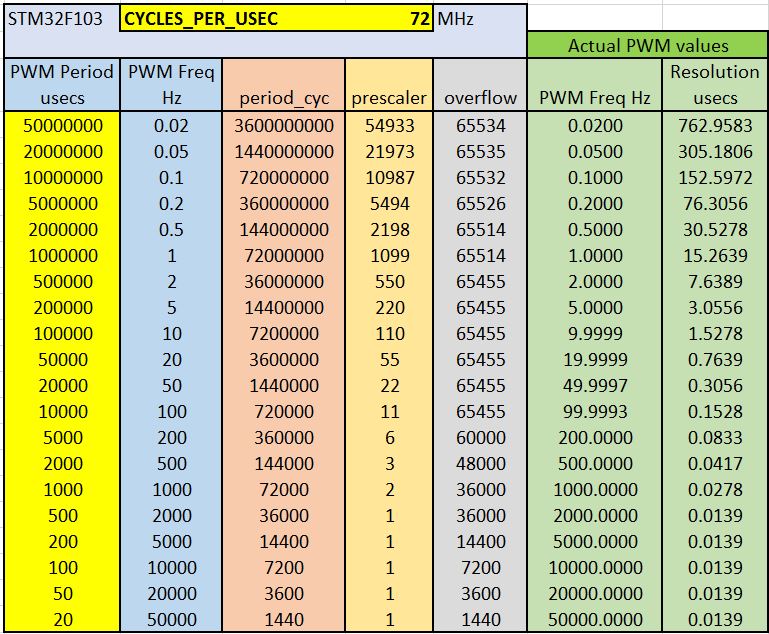Select the 50000000 PWM period cell
Image resolution: width=769 pixels, height=634 pixels.
62,125
